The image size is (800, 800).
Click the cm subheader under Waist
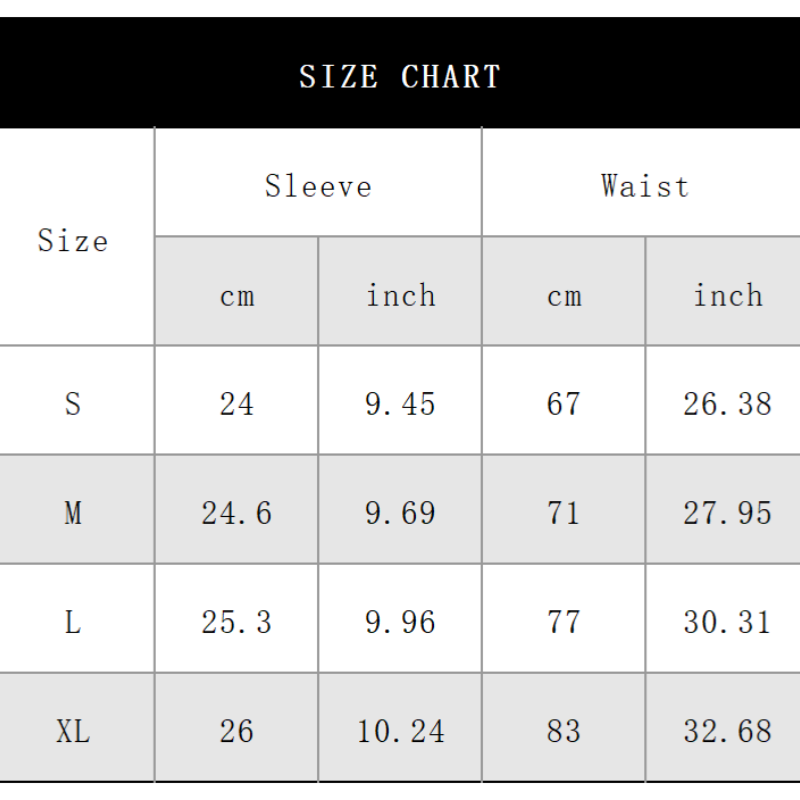click(x=564, y=296)
